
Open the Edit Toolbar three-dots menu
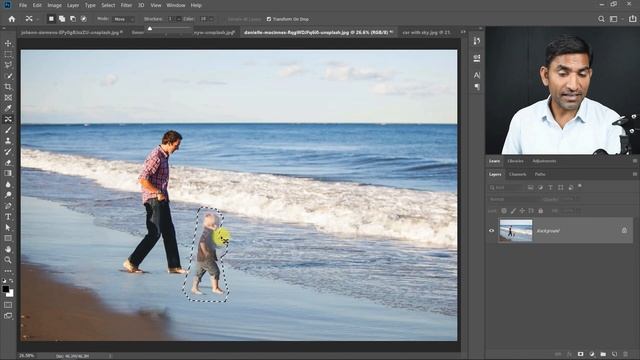click(8, 271)
